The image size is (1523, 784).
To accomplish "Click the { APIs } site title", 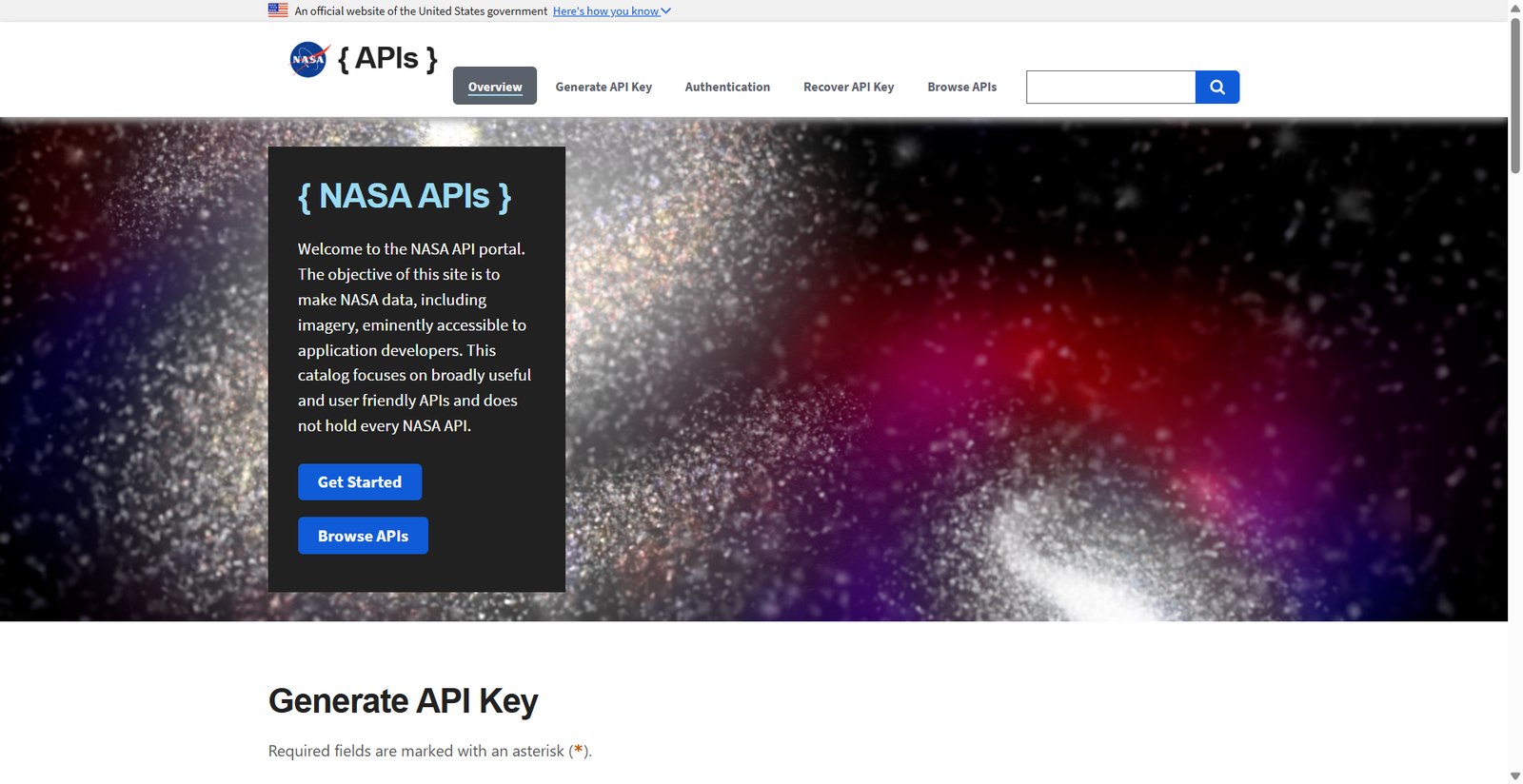I will pos(387,59).
